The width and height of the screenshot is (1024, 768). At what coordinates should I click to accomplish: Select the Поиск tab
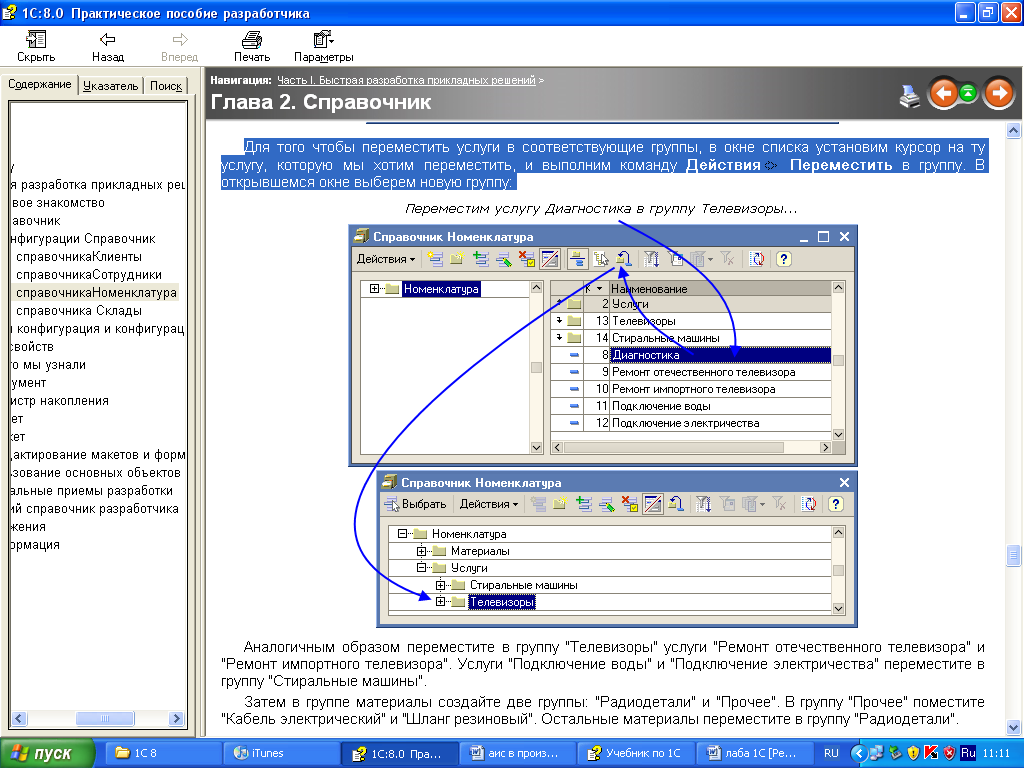(x=166, y=86)
